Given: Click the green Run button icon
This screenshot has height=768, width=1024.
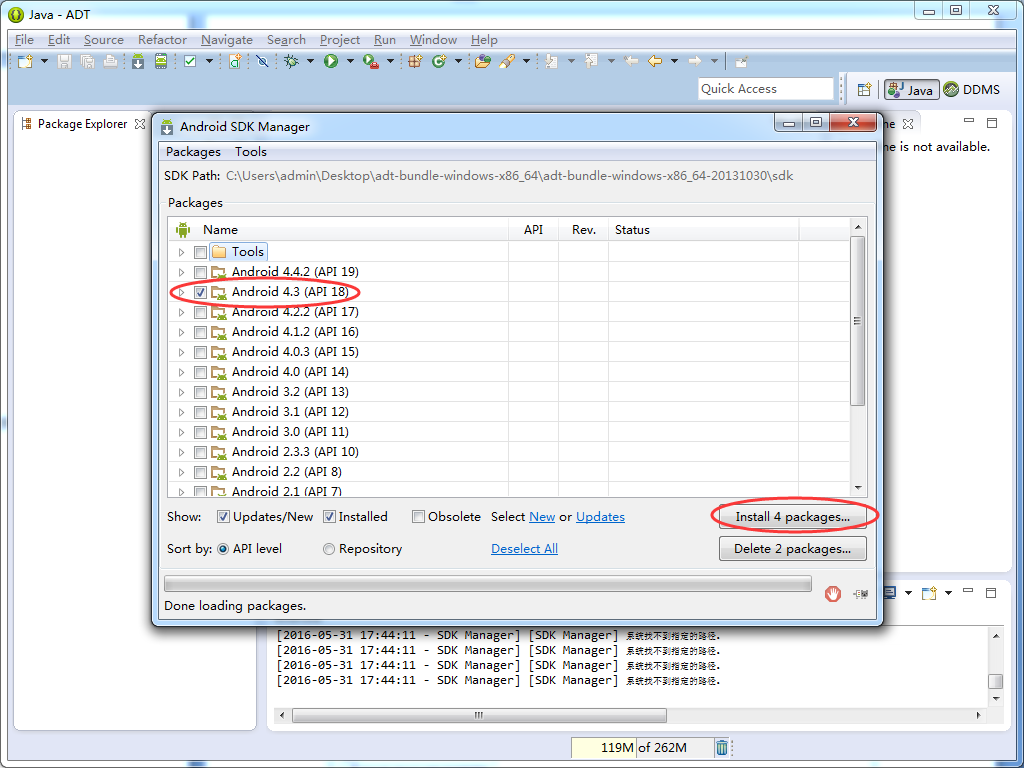Looking at the screenshot, I should (x=331, y=61).
